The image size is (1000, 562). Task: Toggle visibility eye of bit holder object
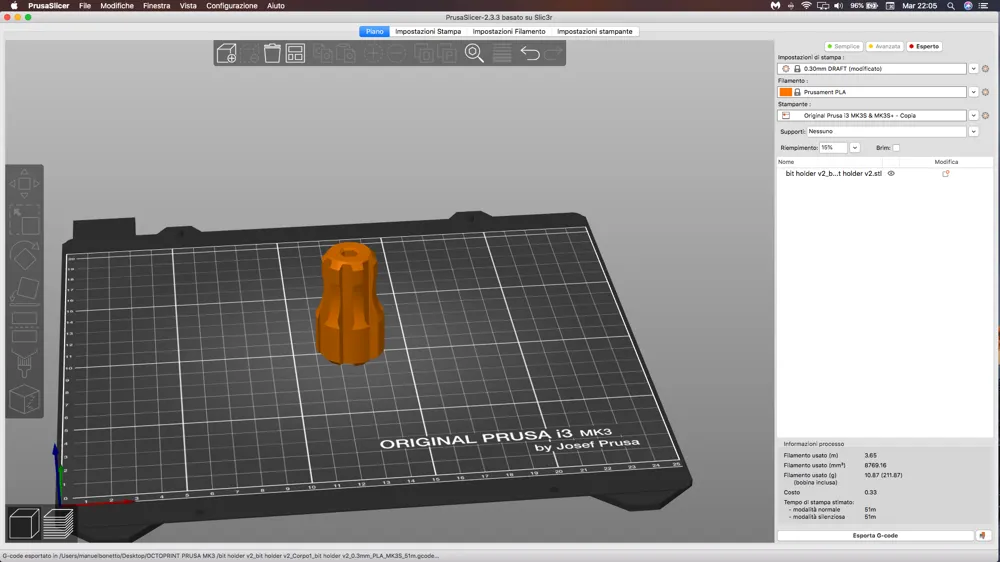click(x=891, y=174)
